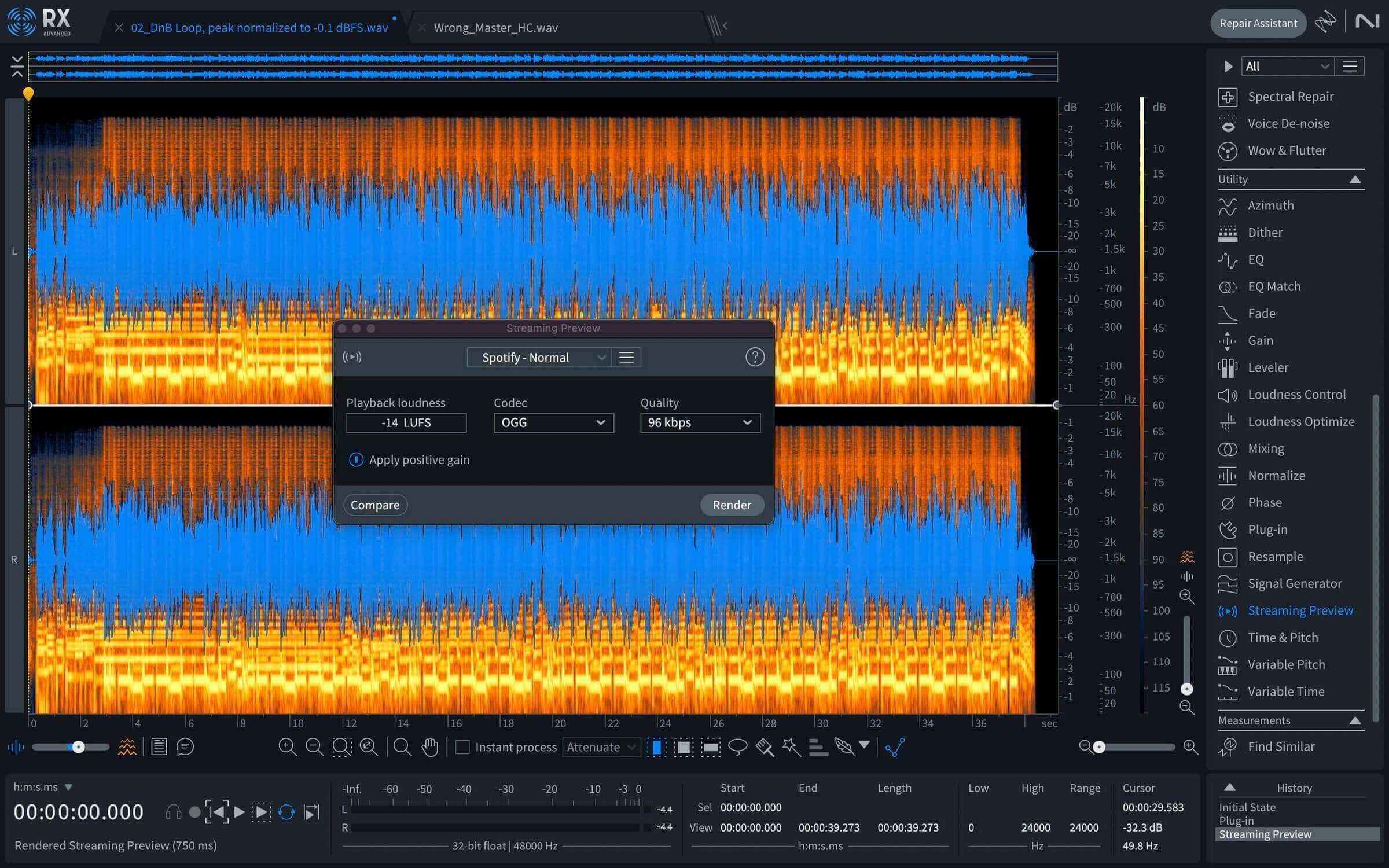Open the markers and regions list icon
Screen dimensions: 1389x868
pos(159,747)
